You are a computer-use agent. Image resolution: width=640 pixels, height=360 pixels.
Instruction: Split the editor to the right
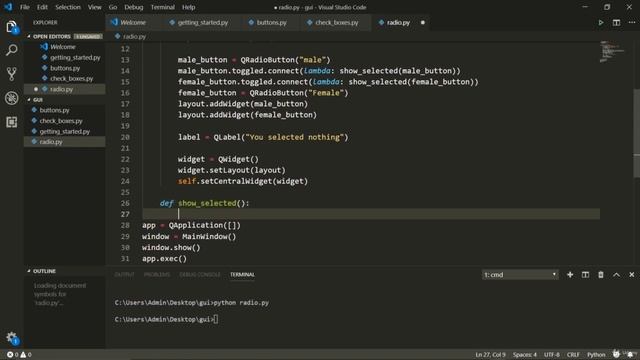(x=616, y=22)
